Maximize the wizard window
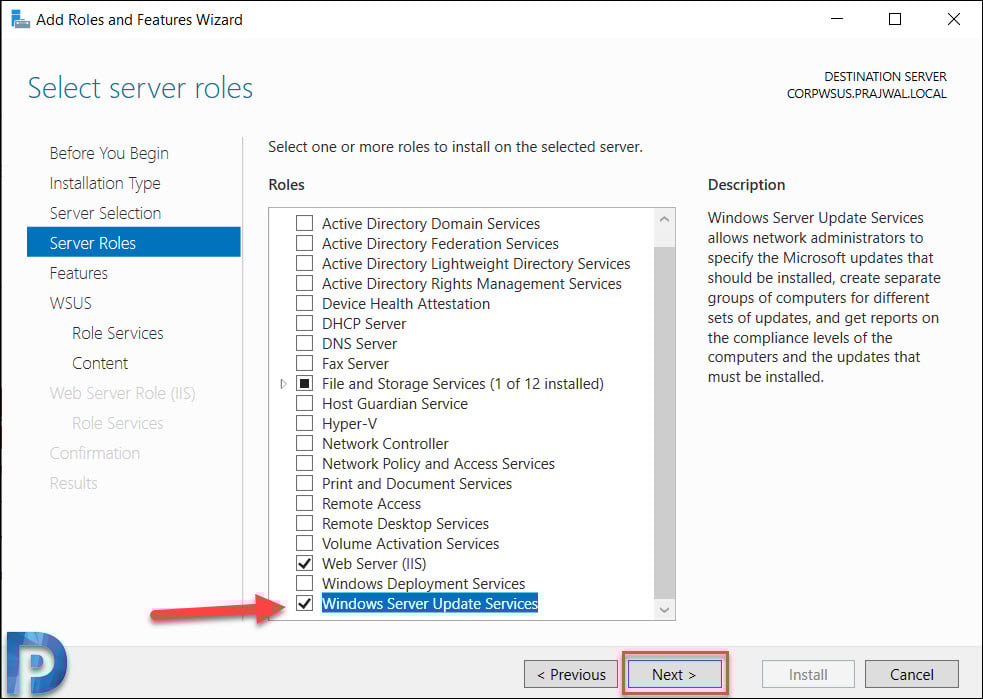The width and height of the screenshot is (983, 699). coord(895,19)
